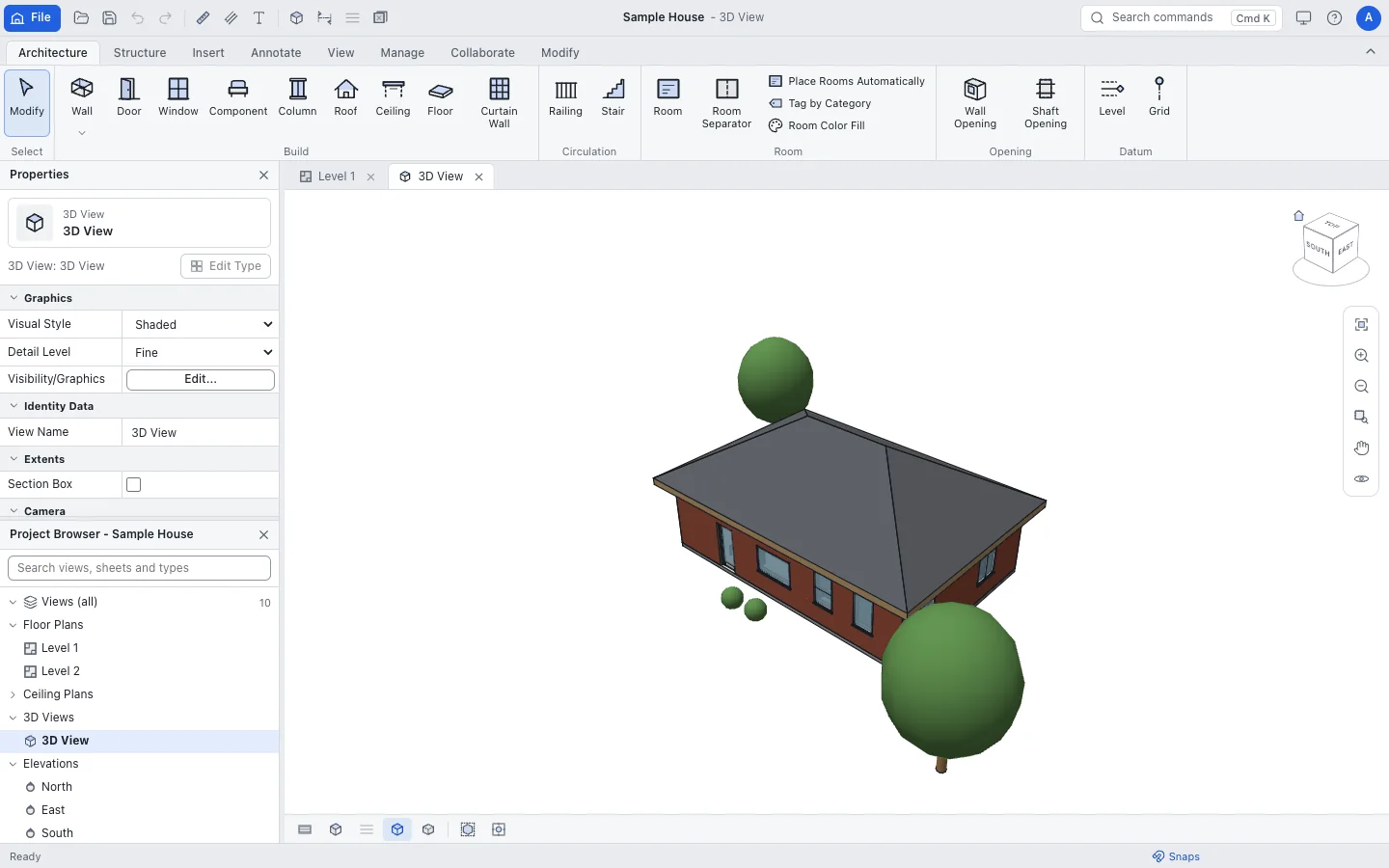1389x868 pixels.
Task: Open the File menu button
Action: [32, 17]
